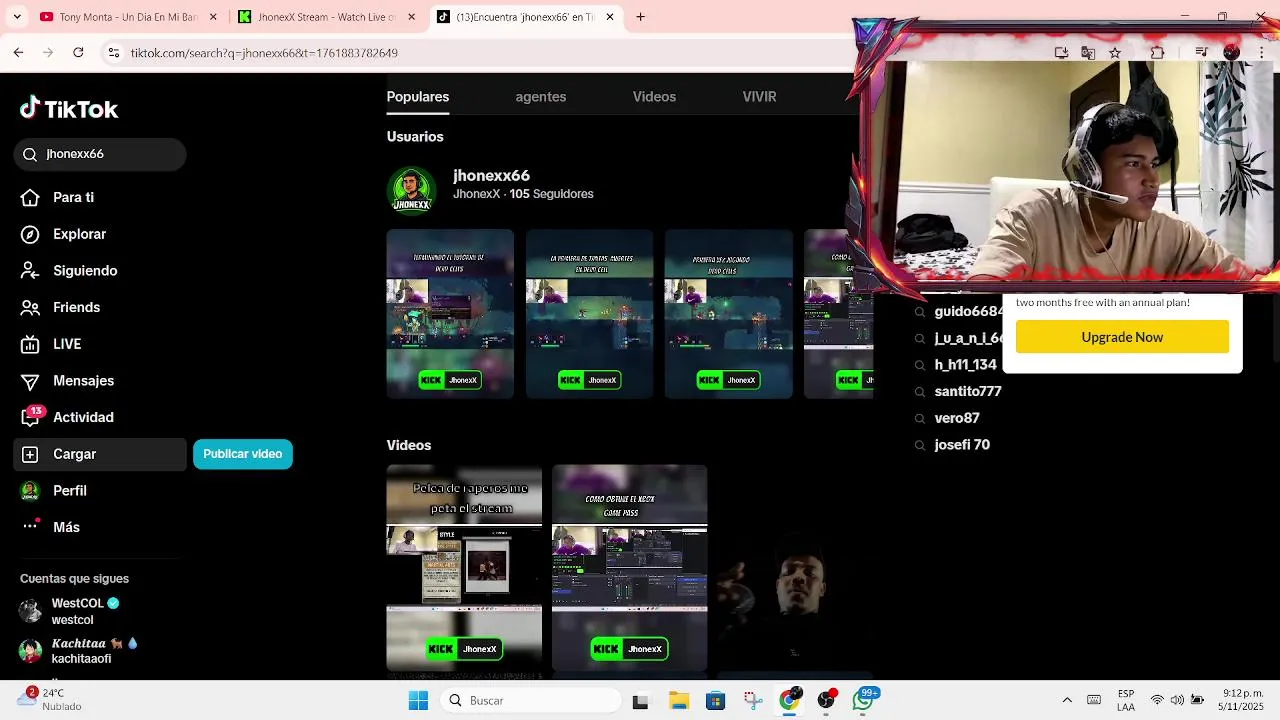Switch to JhonexX Stream Kick tab
The height and width of the screenshot is (720, 1280).
point(326,17)
